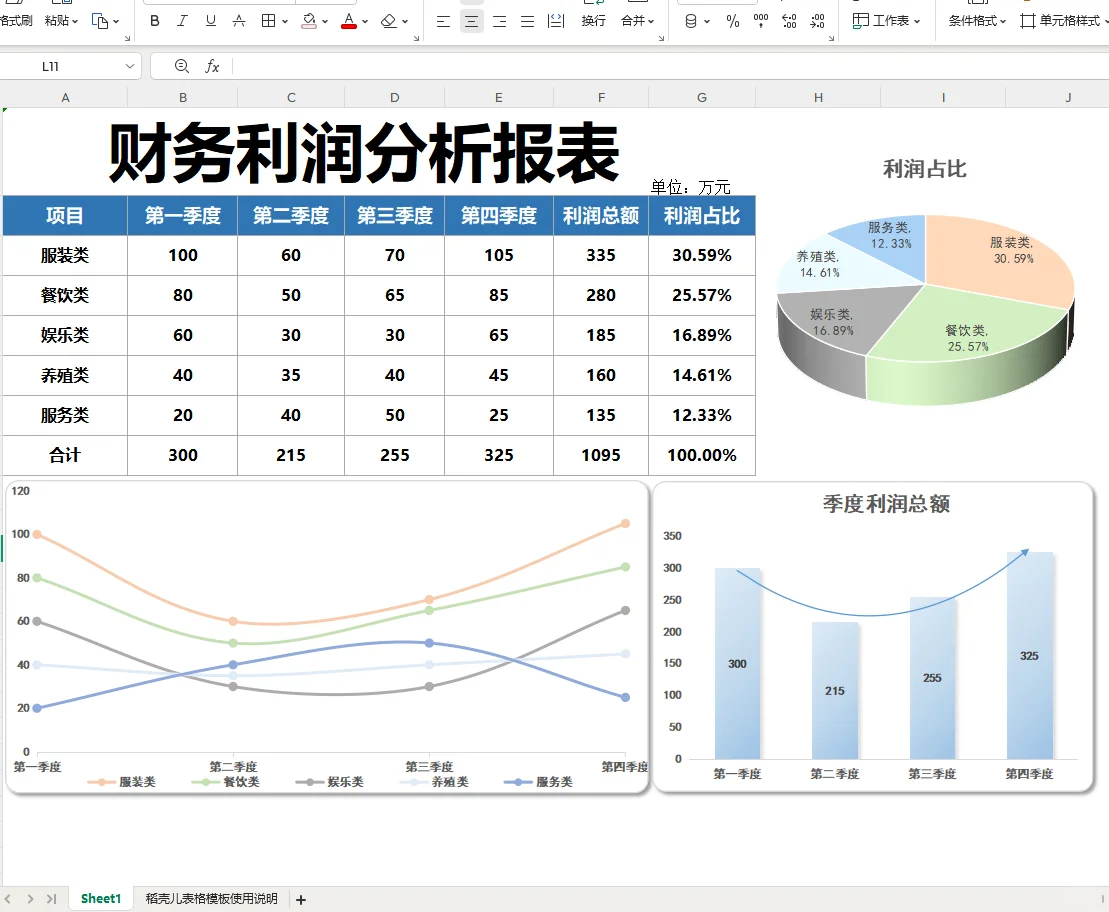1109x912 pixels.
Task: Open the alignment group dialog launcher
Action: tap(661, 38)
